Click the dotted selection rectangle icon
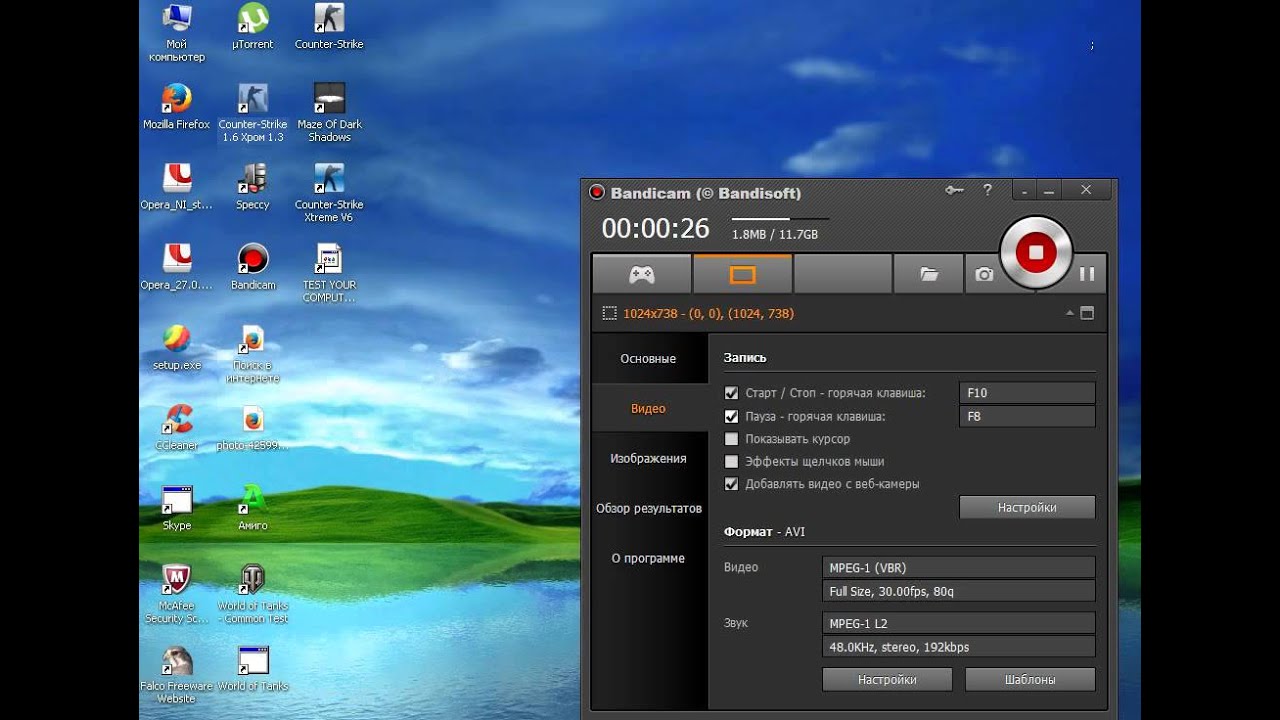This screenshot has height=720, width=1280. tap(609, 313)
